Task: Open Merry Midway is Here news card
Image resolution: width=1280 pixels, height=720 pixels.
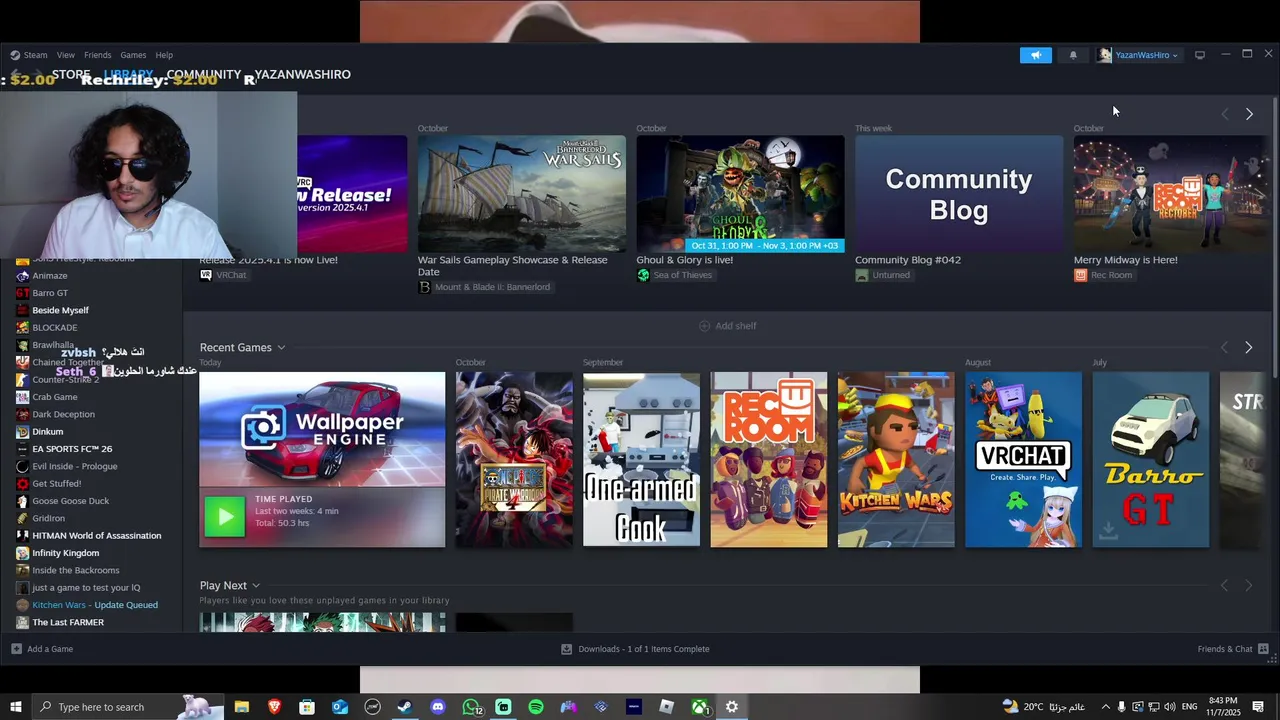Action: (1170, 194)
